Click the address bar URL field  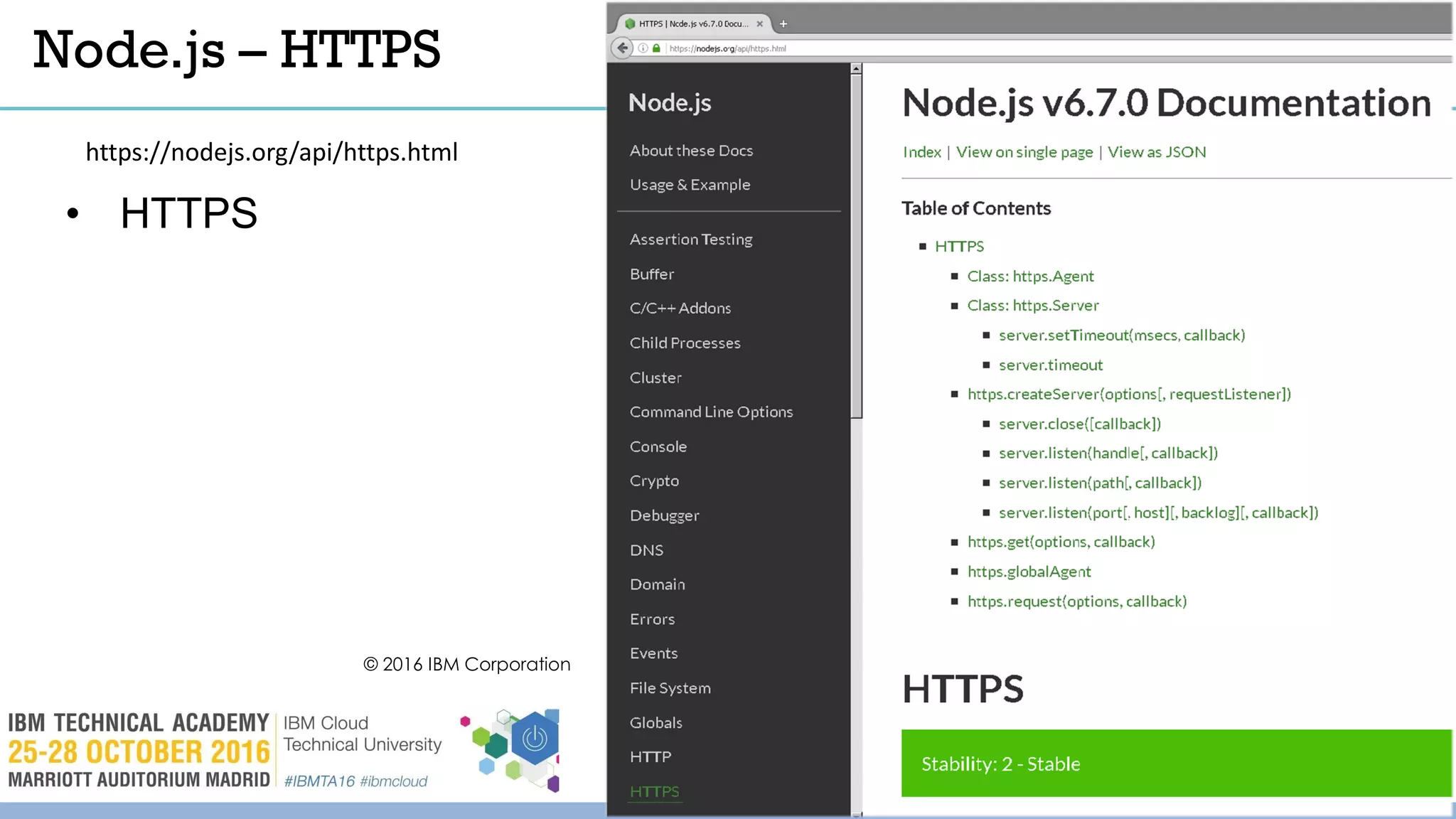[x=1059, y=48]
